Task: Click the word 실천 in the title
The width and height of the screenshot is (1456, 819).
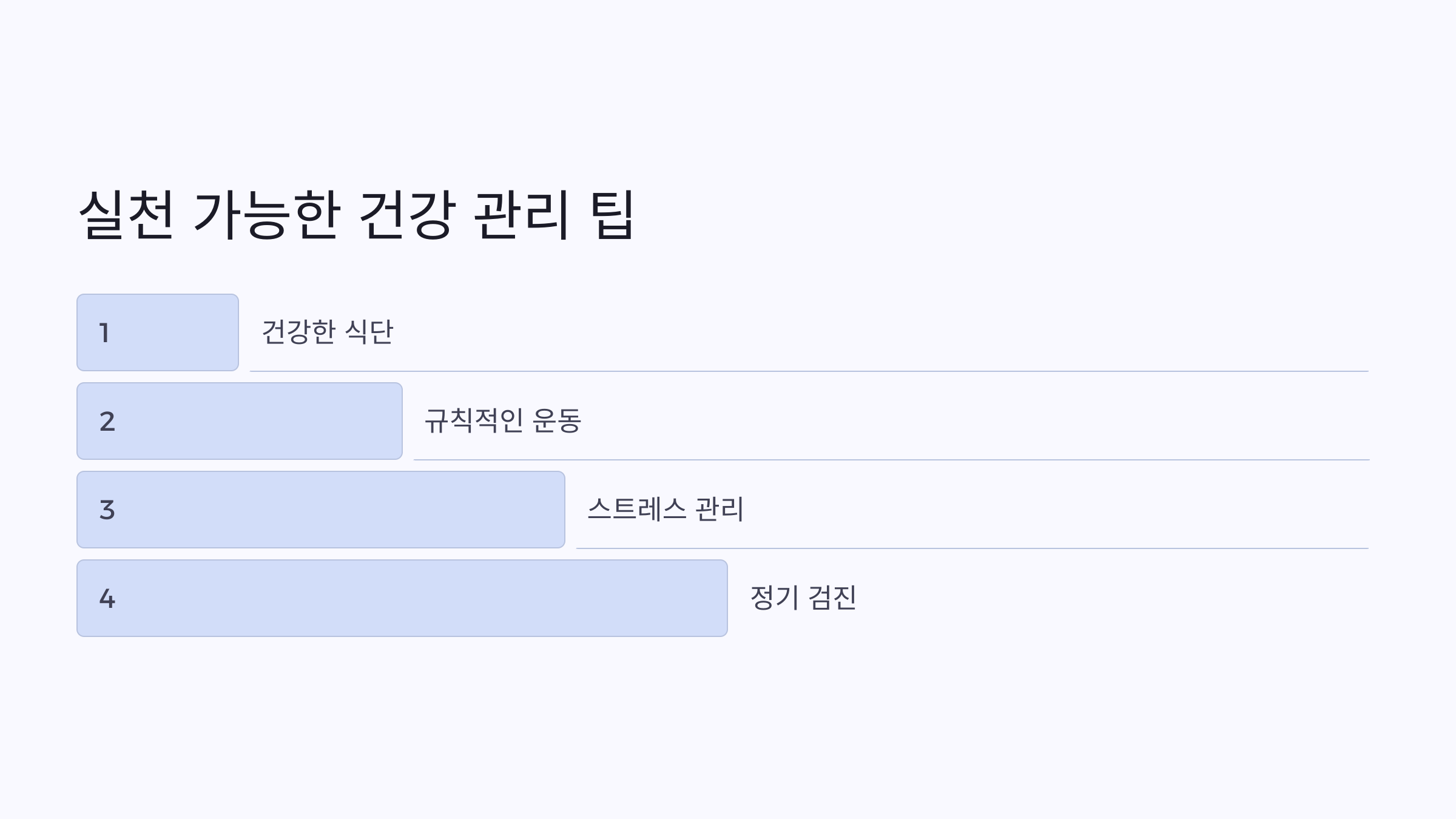Action: (127, 215)
